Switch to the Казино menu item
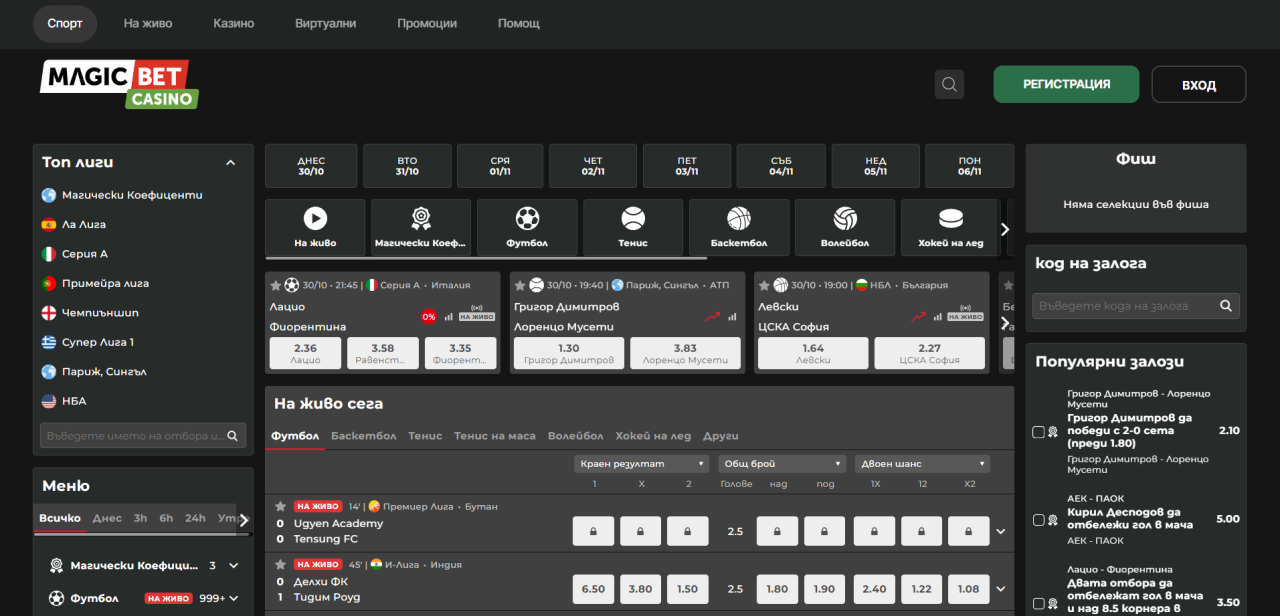 (233, 23)
